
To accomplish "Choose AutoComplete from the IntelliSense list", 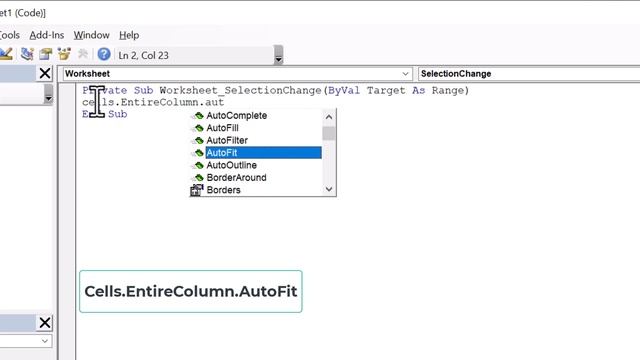I will coord(237,116).
